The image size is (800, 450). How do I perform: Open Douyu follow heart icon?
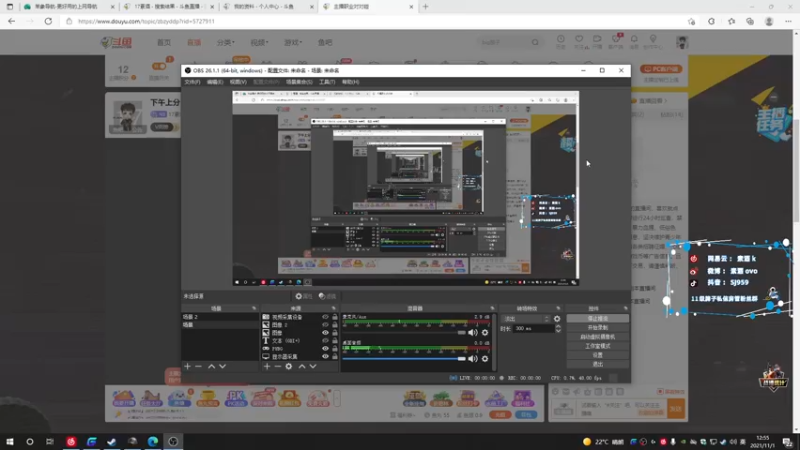[x=579, y=41]
